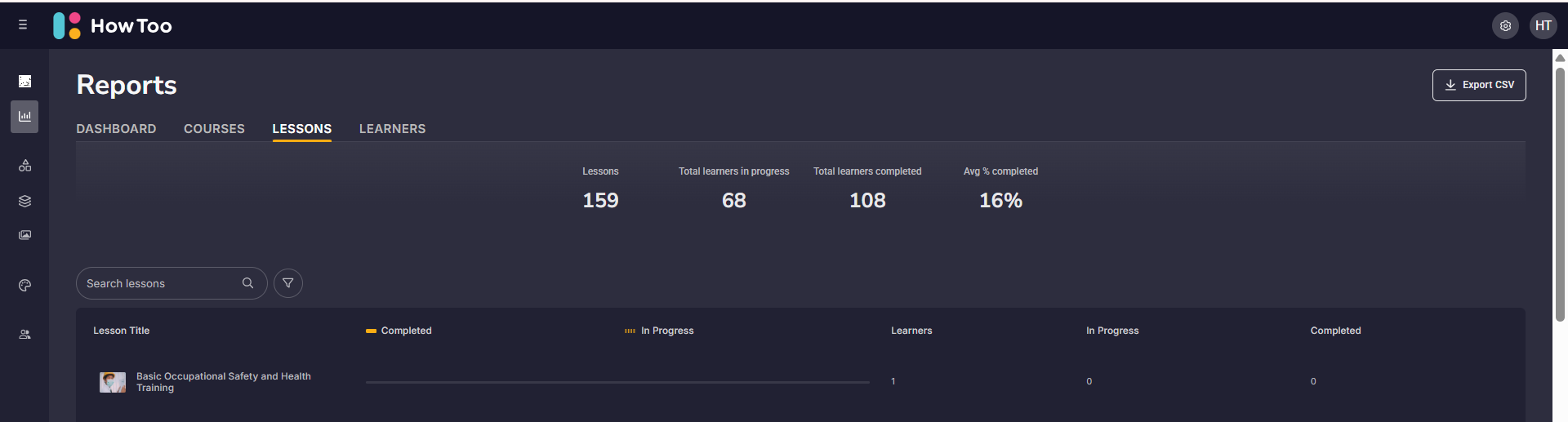Screen dimensions: 1568x422
Task: Select the Reports bar chart sidebar icon
Action: (x=24, y=117)
